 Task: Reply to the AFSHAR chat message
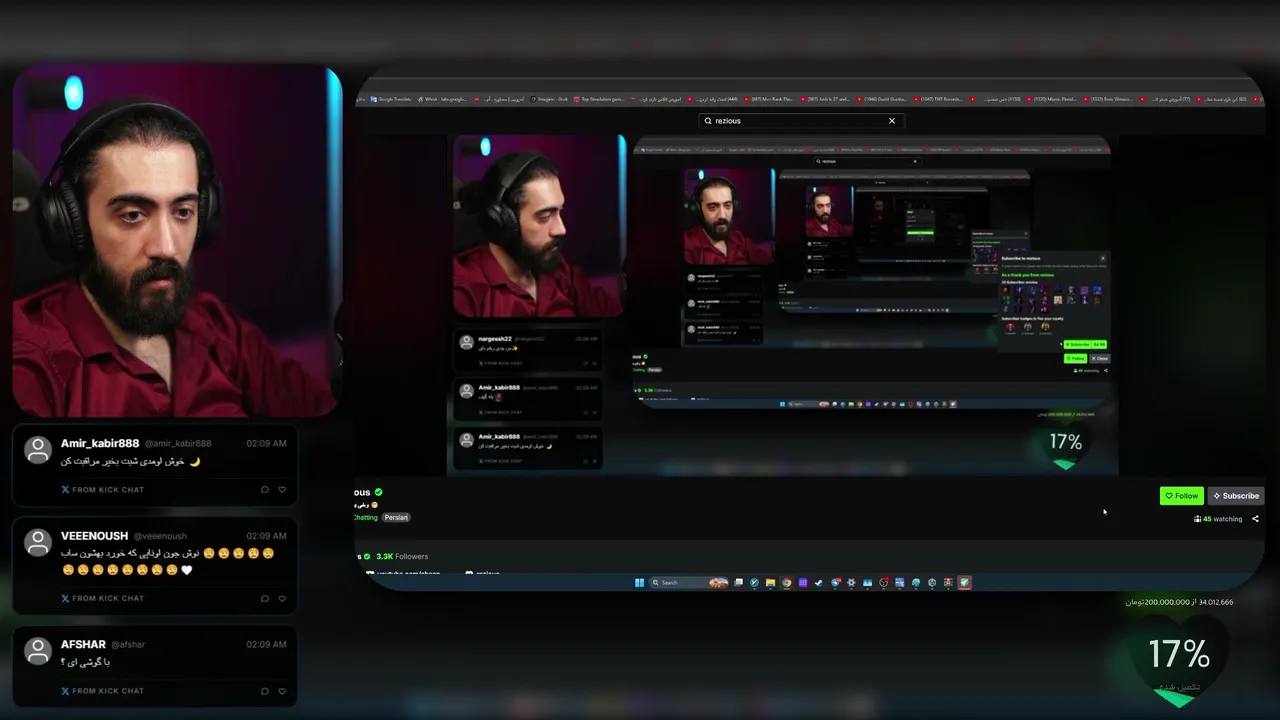pos(265,691)
